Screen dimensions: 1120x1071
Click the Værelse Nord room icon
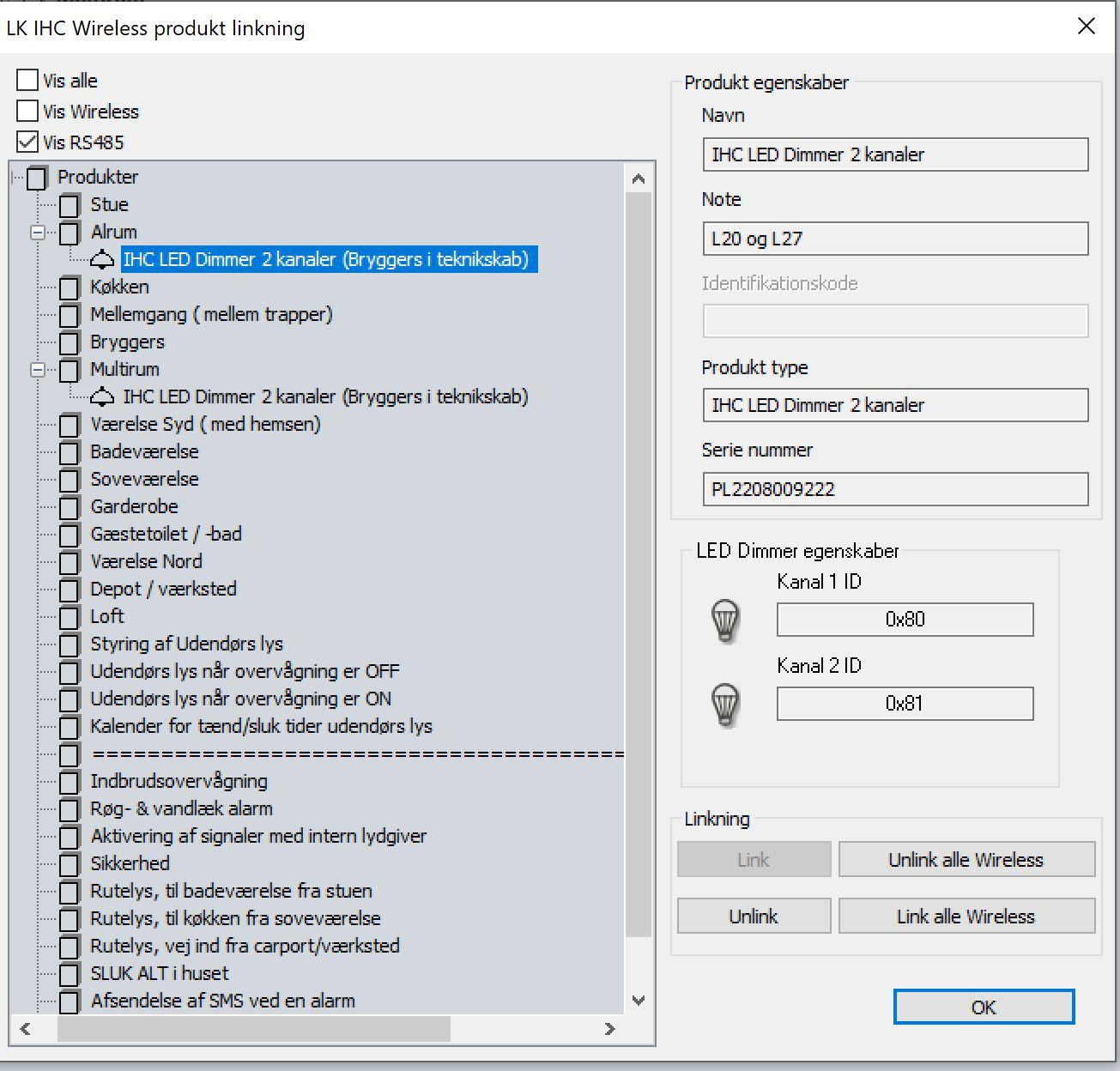click(x=70, y=562)
